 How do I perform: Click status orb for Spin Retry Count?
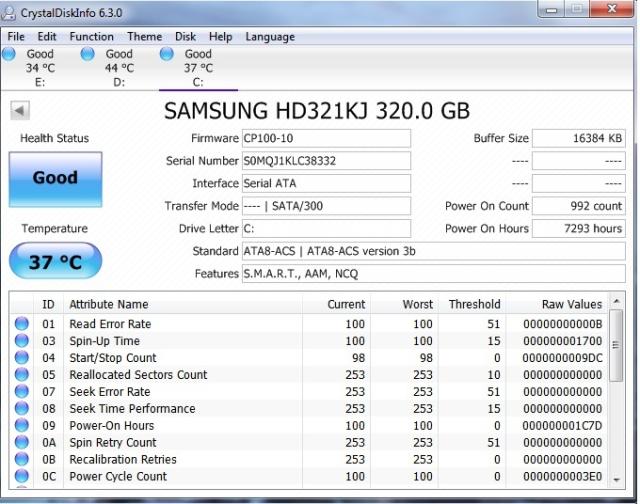(x=22, y=442)
